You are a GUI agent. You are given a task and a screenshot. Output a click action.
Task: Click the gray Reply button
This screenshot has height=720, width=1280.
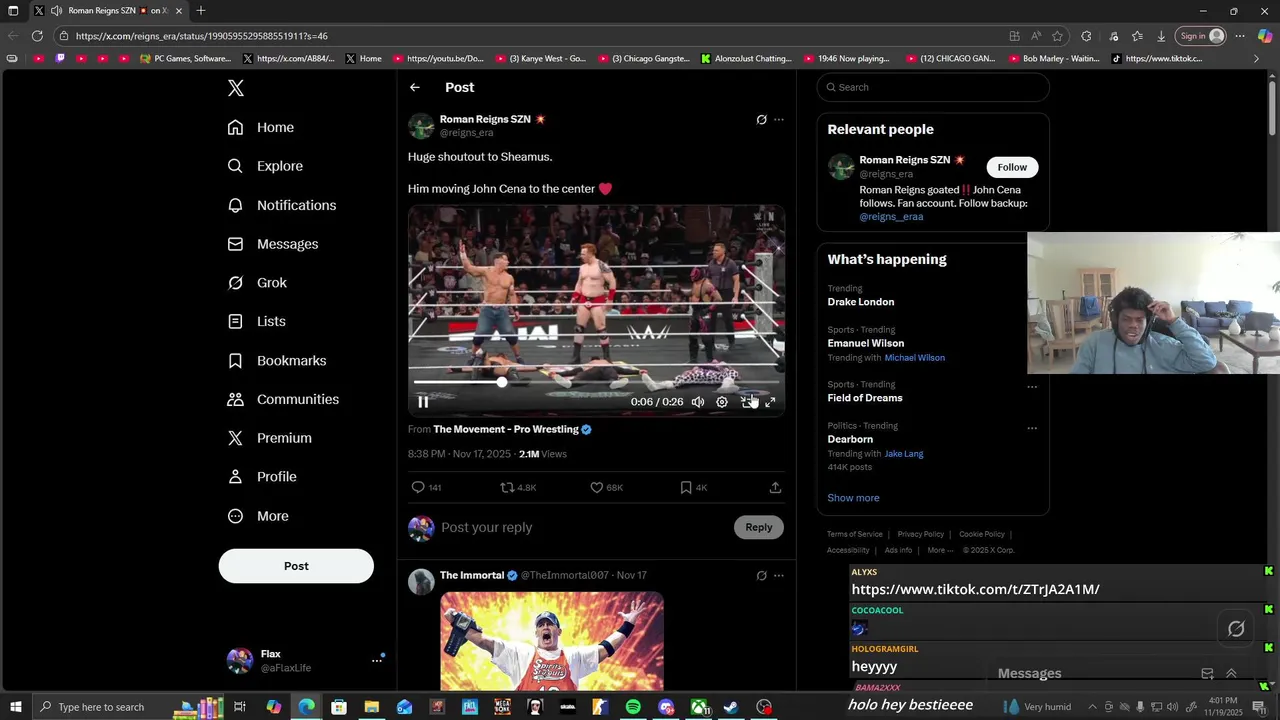click(x=759, y=528)
